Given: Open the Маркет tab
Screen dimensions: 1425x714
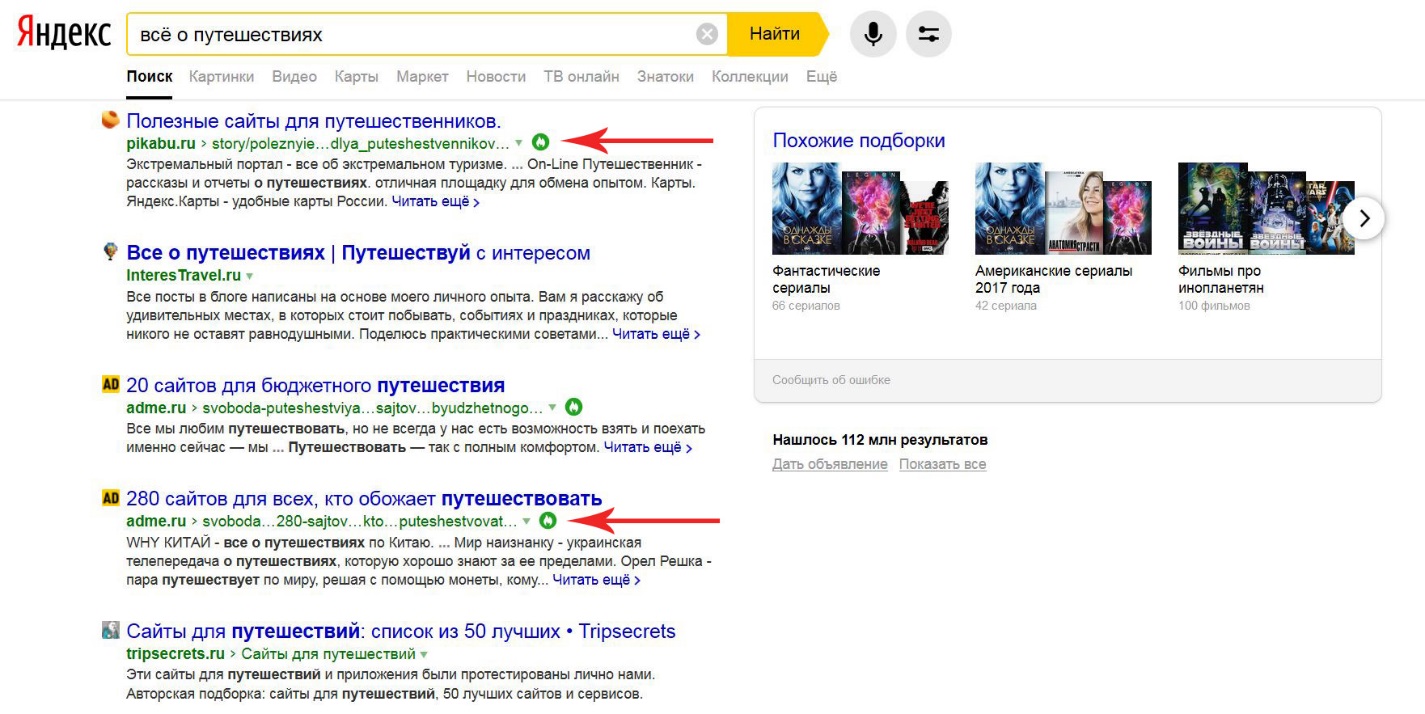Looking at the screenshot, I should click(422, 77).
